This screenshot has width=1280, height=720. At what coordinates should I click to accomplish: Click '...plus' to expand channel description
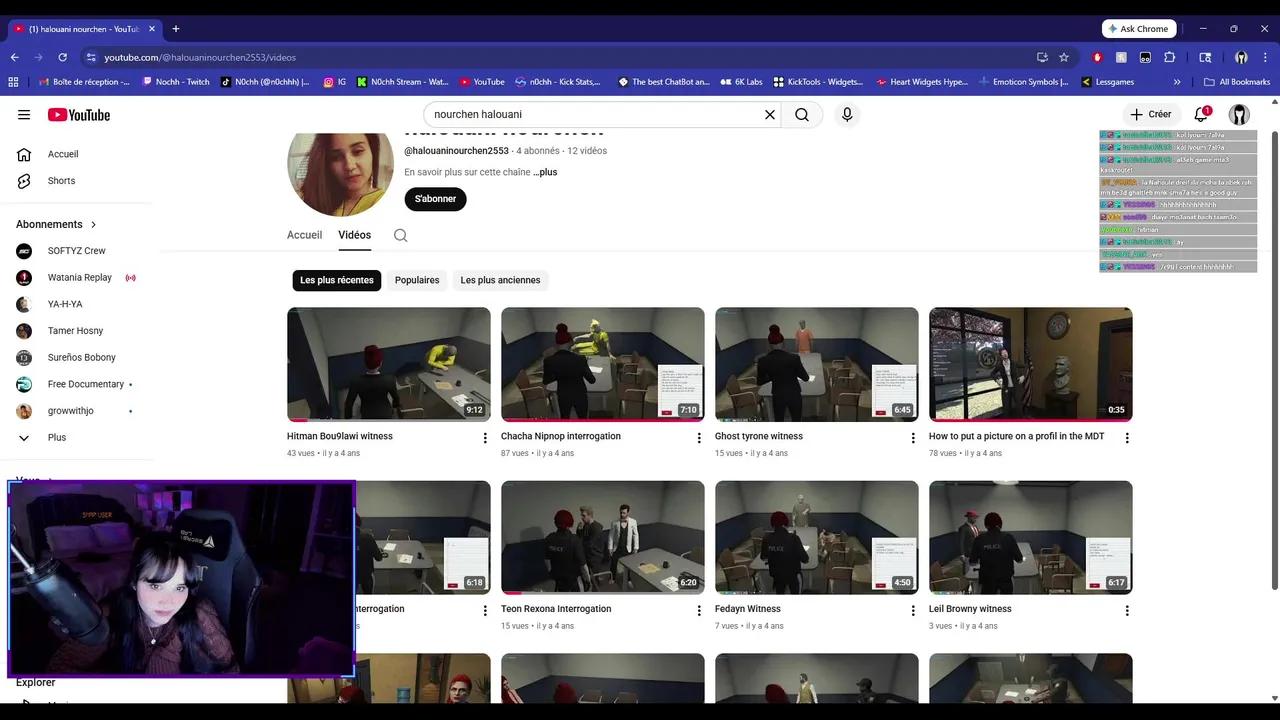pos(545,172)
